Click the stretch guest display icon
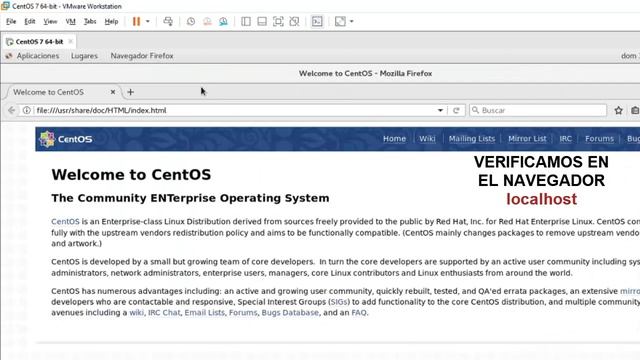Screen dimensions: 640x360 [x=340, y=21]
